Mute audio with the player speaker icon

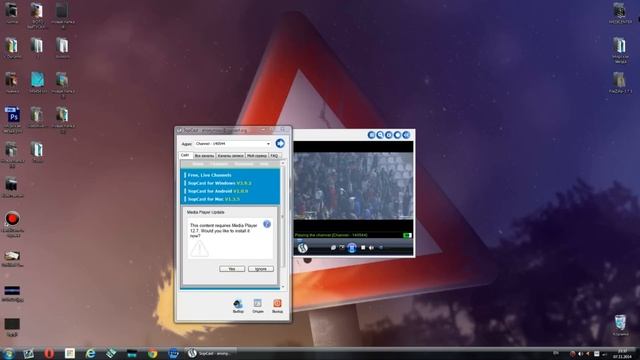pos(371,248)
